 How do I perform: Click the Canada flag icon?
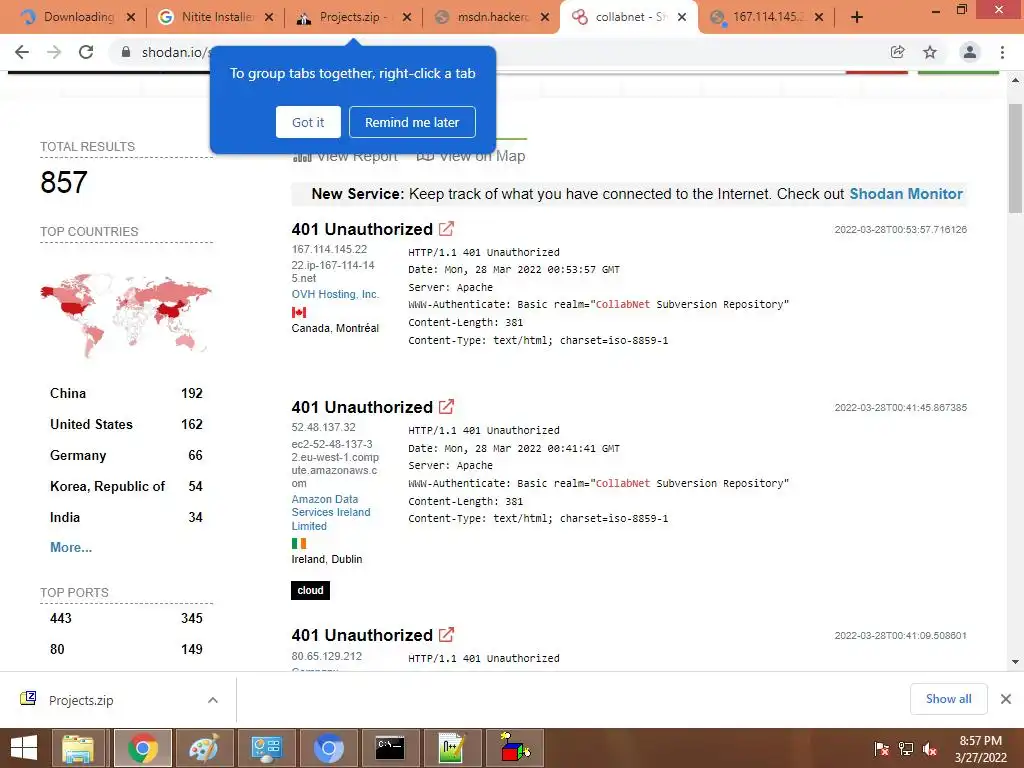coord(299,312)
